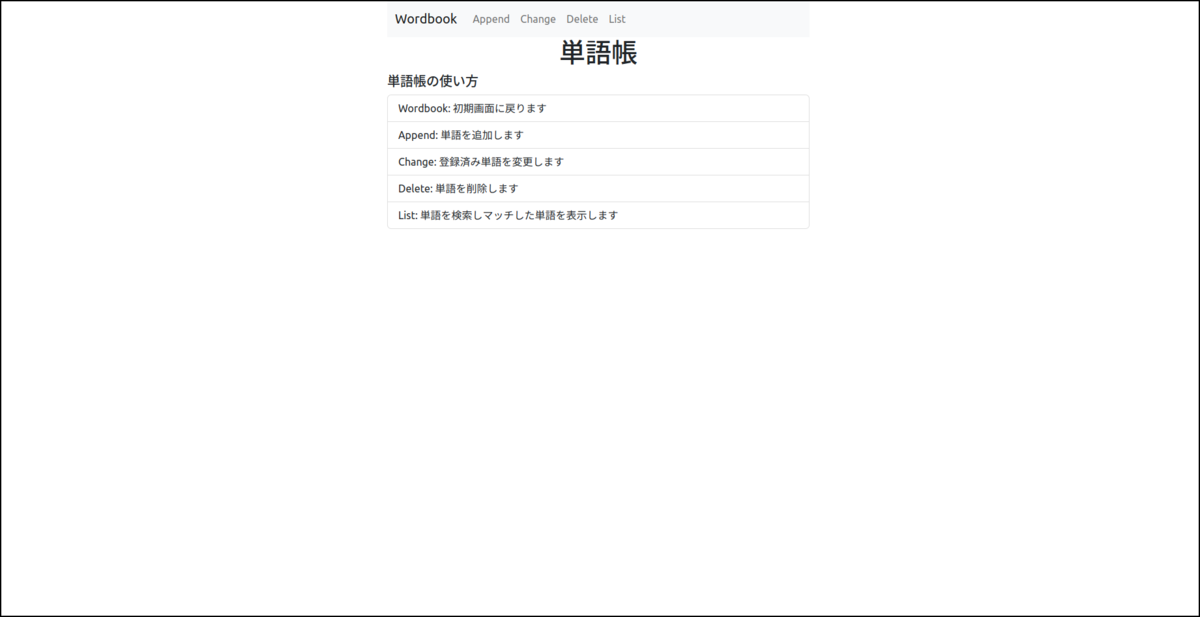Image resolution: width=1200 pixels, height=617 pixels.
Task: Open the Append page in navbar
Action: coord(491,19)
